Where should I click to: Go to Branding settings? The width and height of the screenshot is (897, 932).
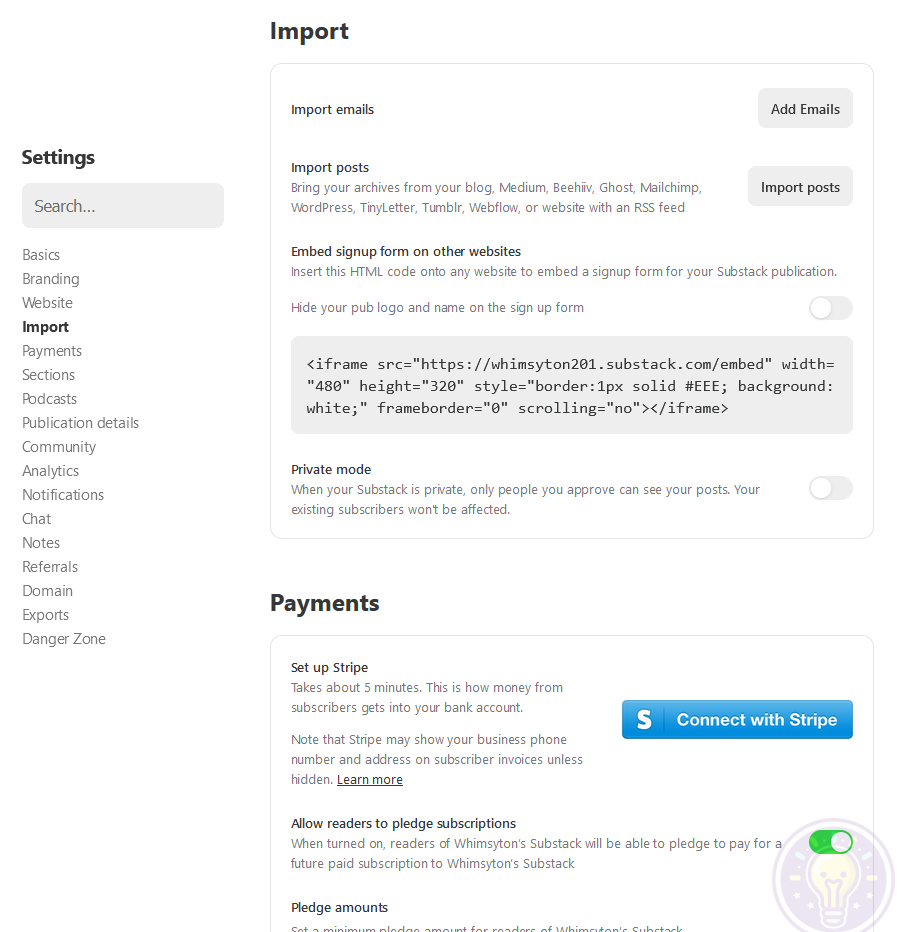coord(51,279)
